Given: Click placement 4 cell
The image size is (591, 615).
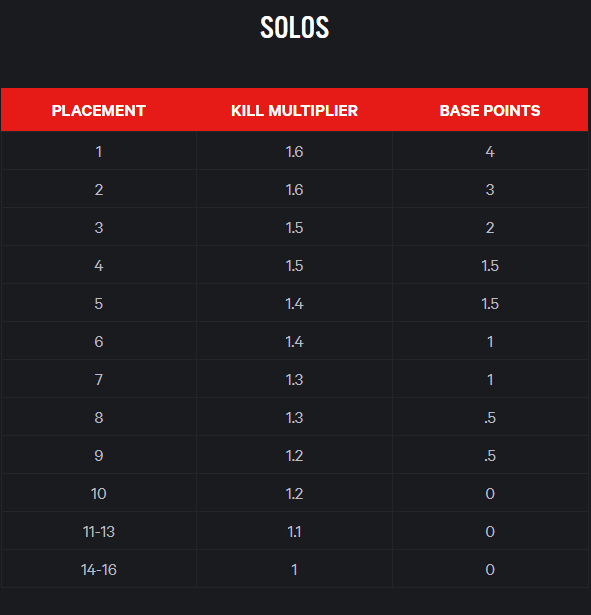Looking at the screenshot, I should click(x=99, y=266).
